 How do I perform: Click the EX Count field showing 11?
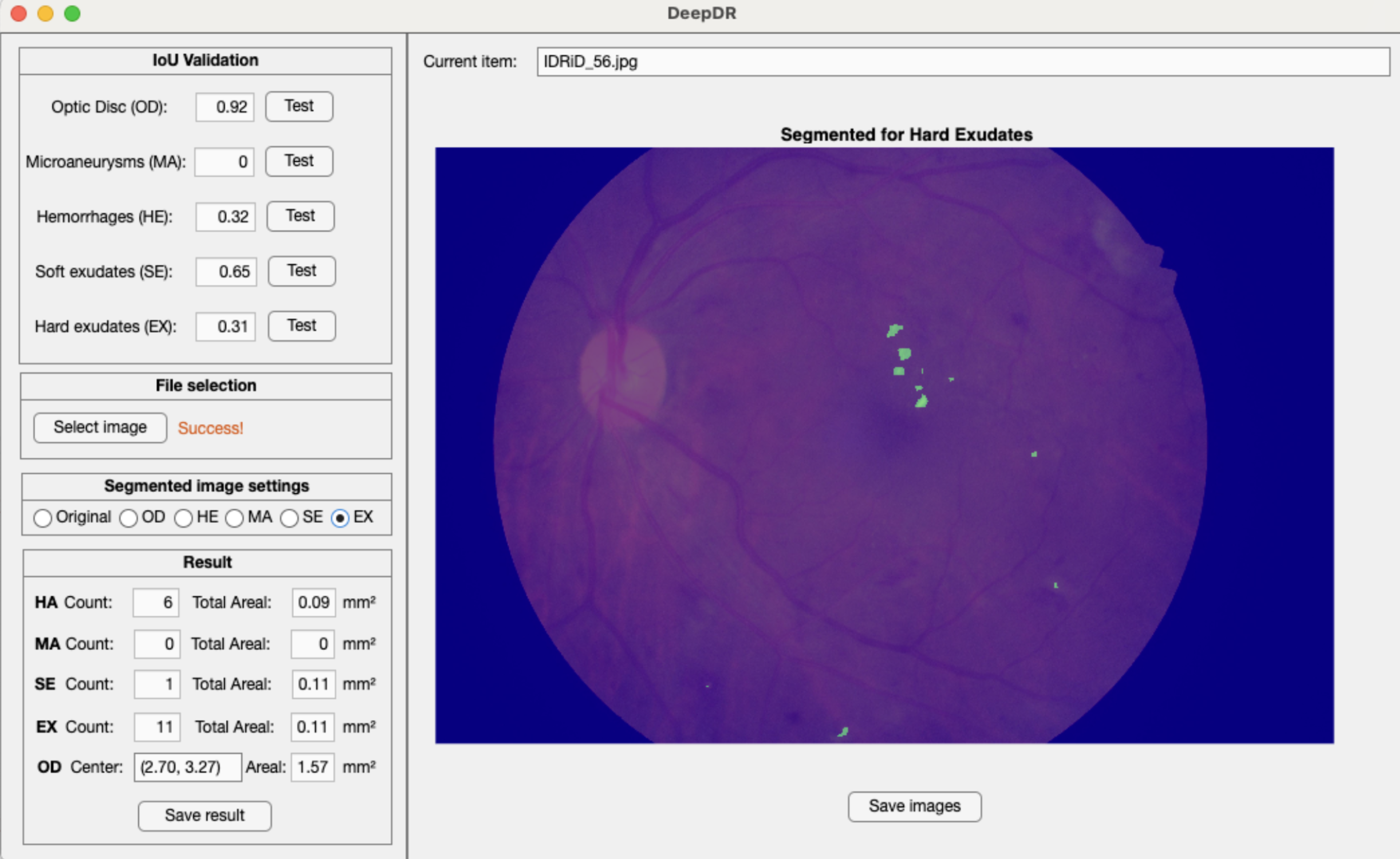(157, 727)
